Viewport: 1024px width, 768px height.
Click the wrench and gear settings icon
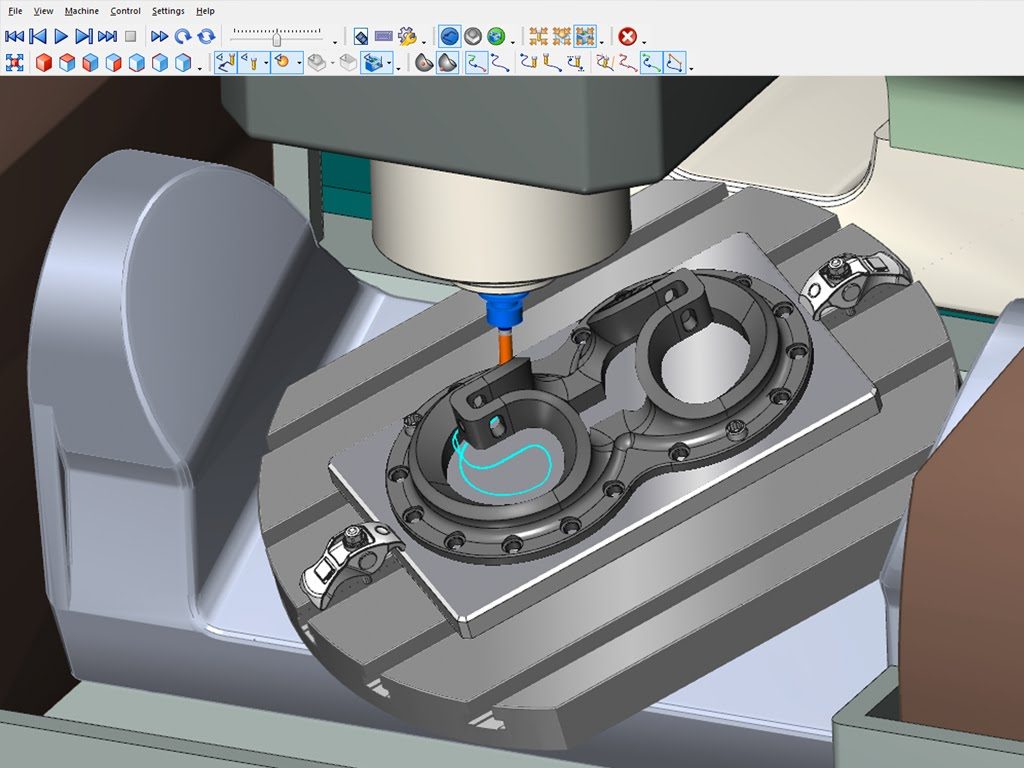click(x=407, y=37)
